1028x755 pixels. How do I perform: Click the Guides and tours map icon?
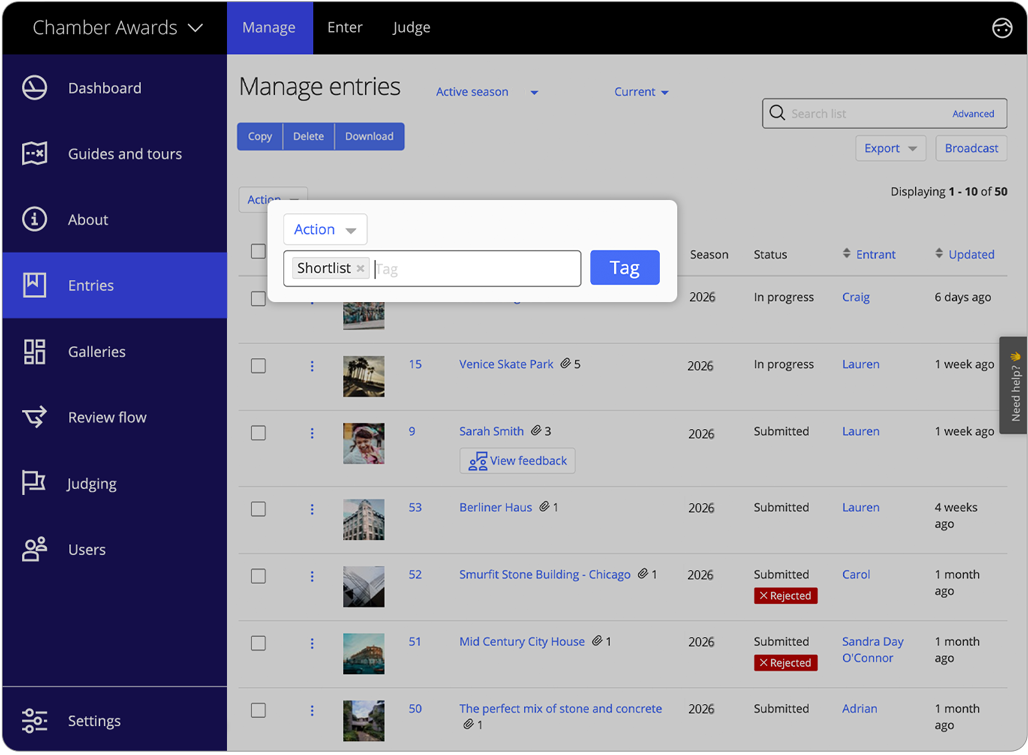tap(34, 153)
